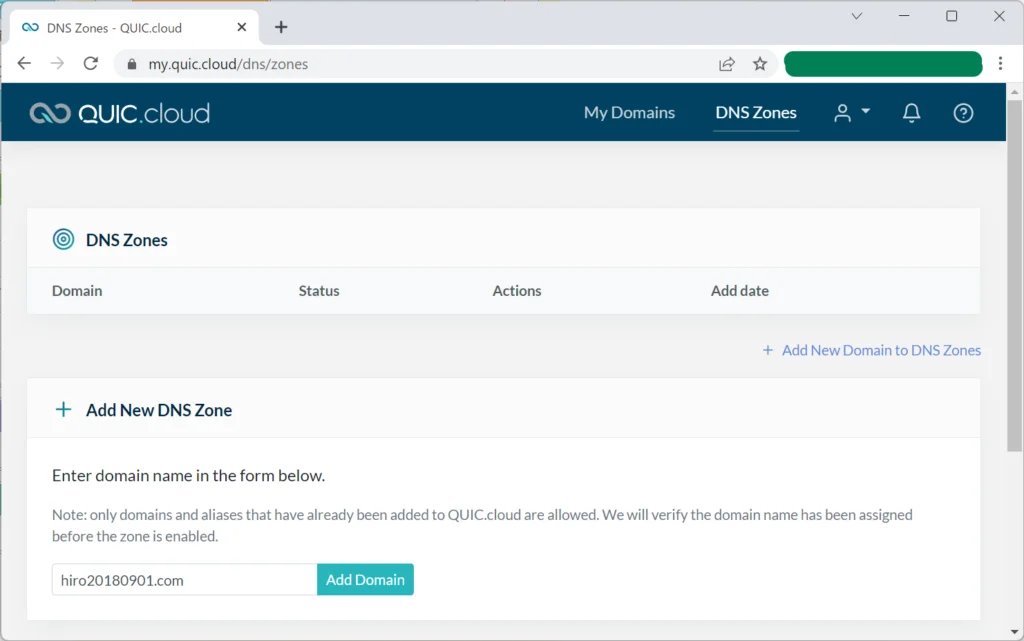Focus the domain name input field
The height and width of the screenshot is (641, 1024).
[x=185, y=580]
